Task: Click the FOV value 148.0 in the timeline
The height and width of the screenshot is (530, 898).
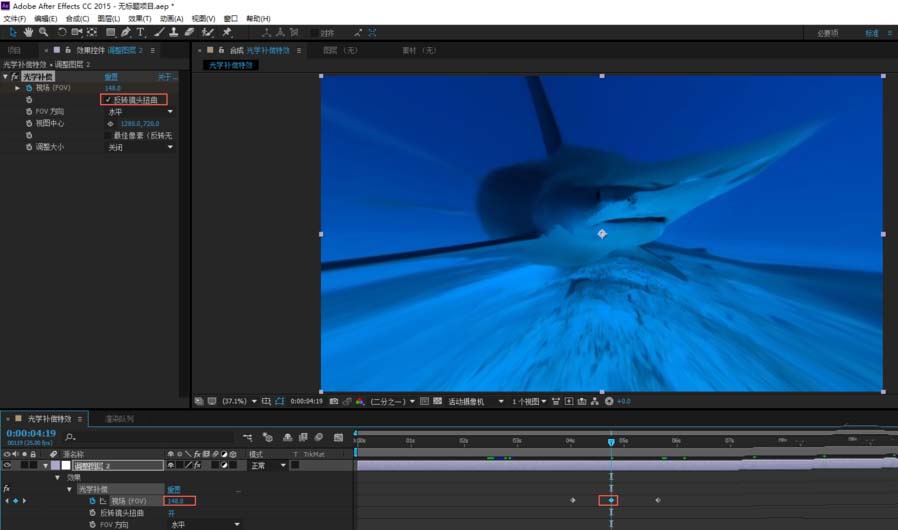Action: coord(176,500)
